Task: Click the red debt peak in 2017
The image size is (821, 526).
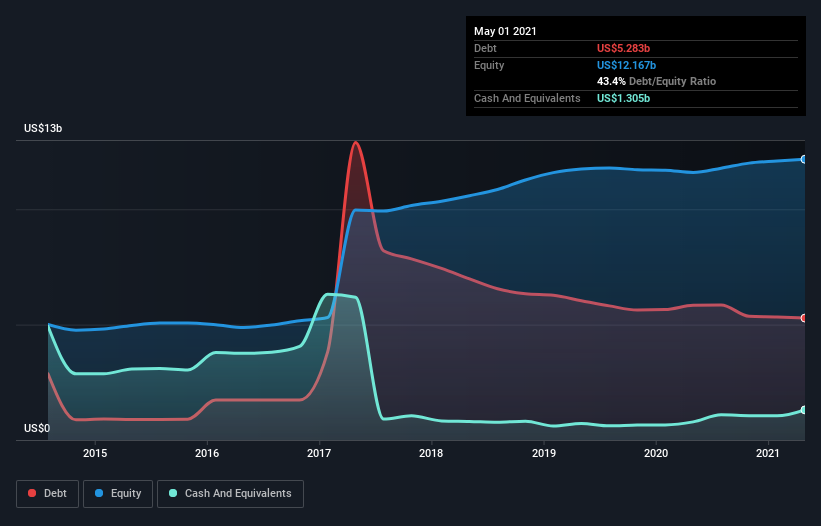Action: point(356,143)
